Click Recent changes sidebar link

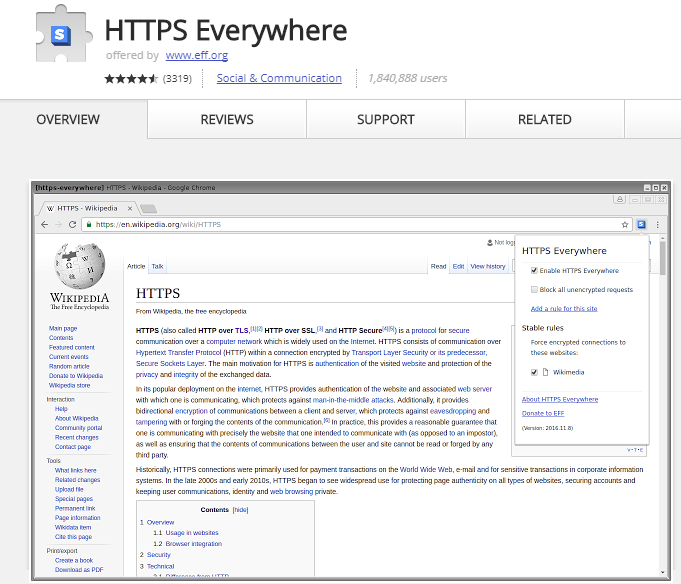[x=77, y=437]
